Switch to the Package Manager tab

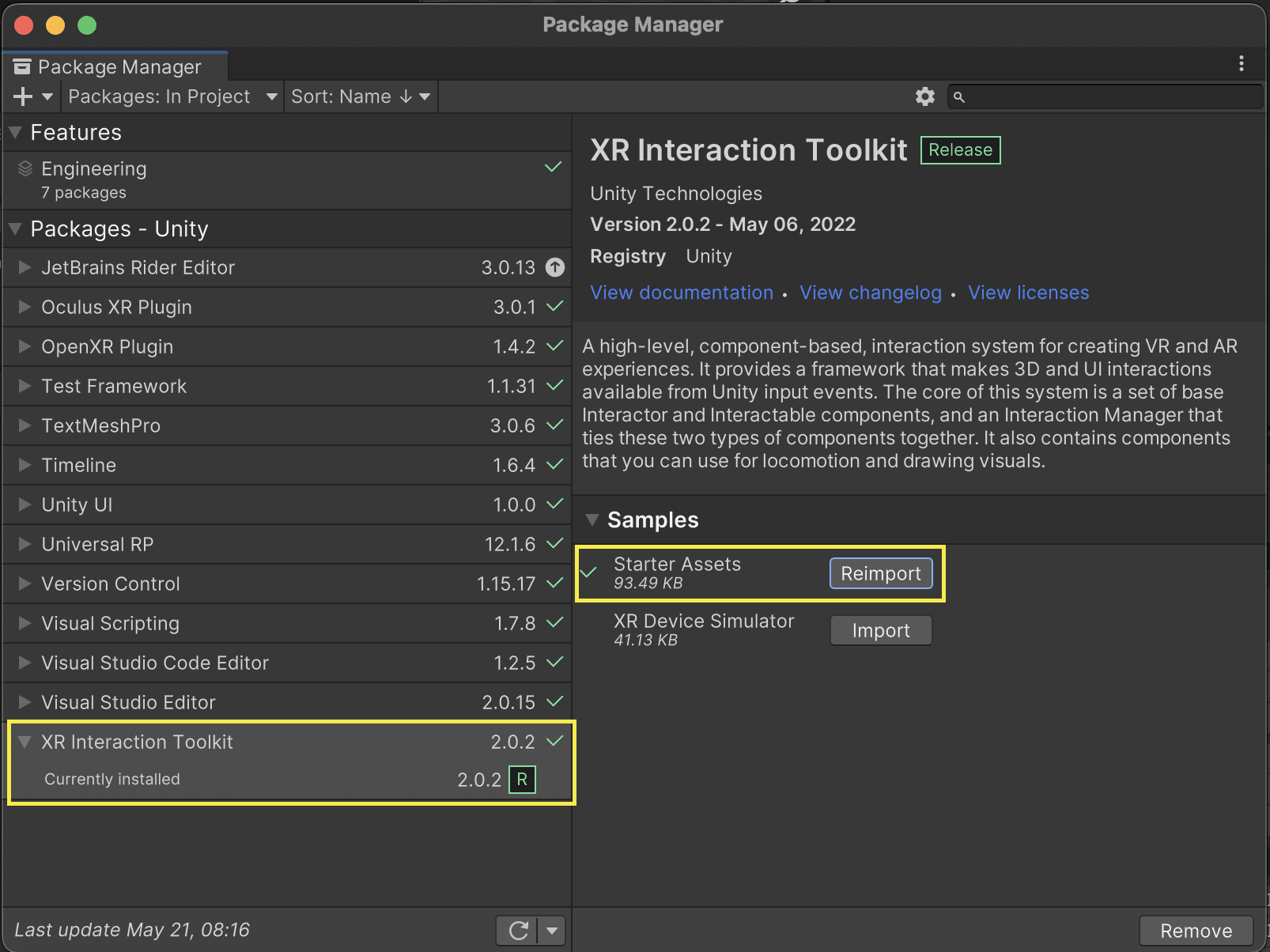(x=115, y=66)
